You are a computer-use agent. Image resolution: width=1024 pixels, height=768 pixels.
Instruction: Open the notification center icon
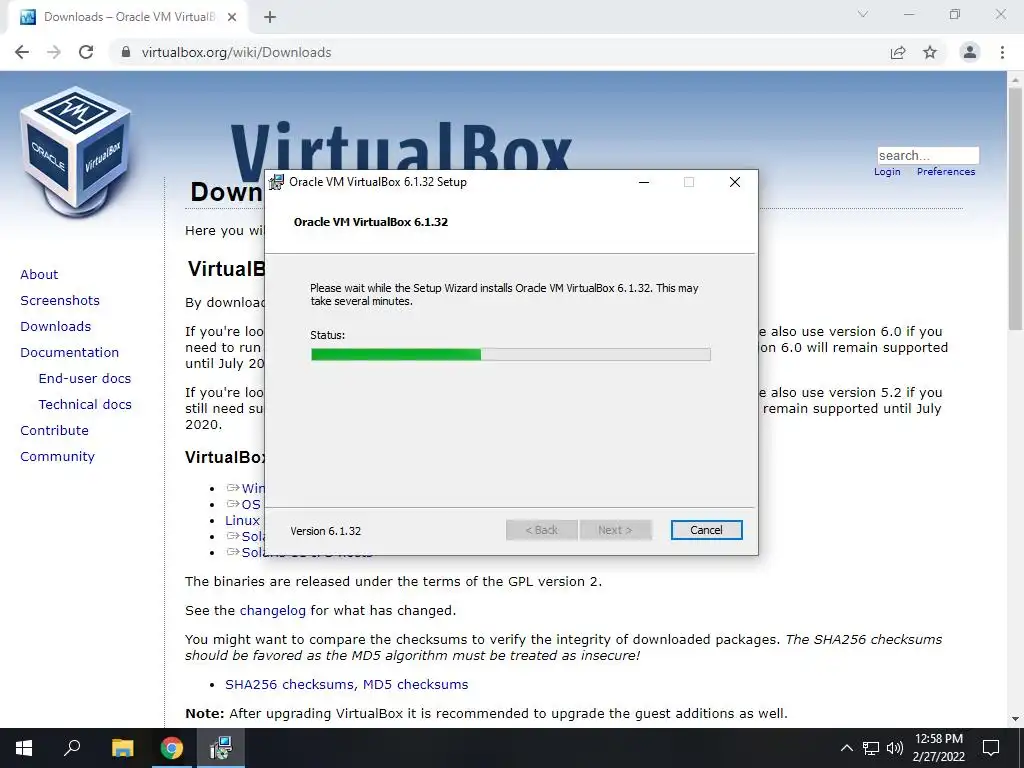tap(991, 748)
